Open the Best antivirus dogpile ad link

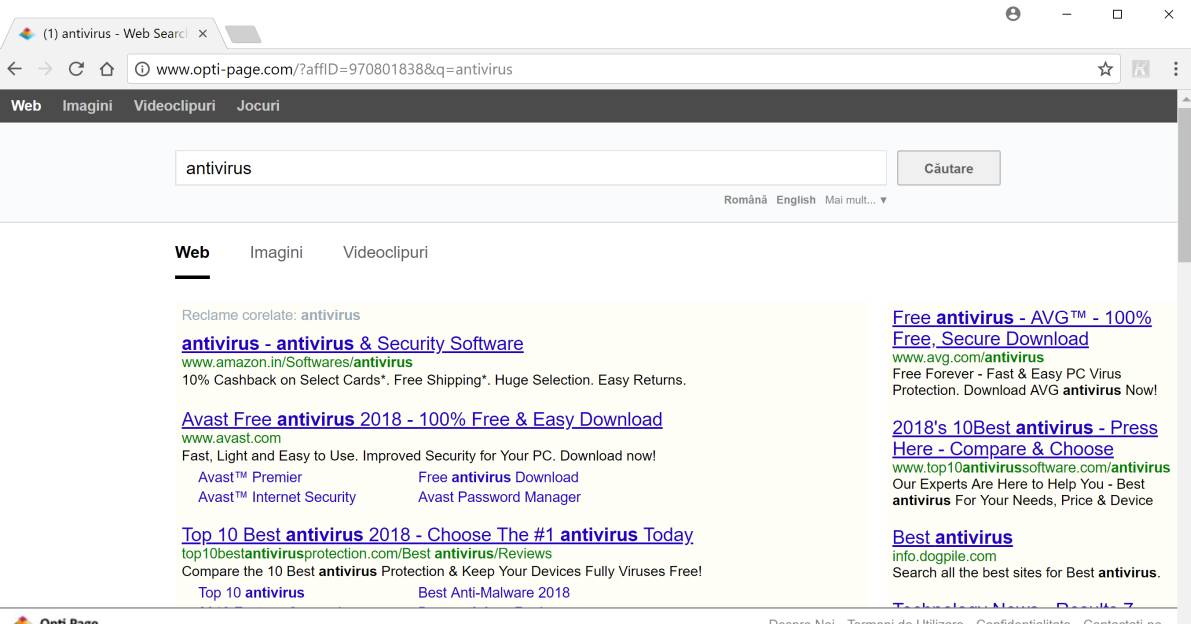click(x=952, y=537)
